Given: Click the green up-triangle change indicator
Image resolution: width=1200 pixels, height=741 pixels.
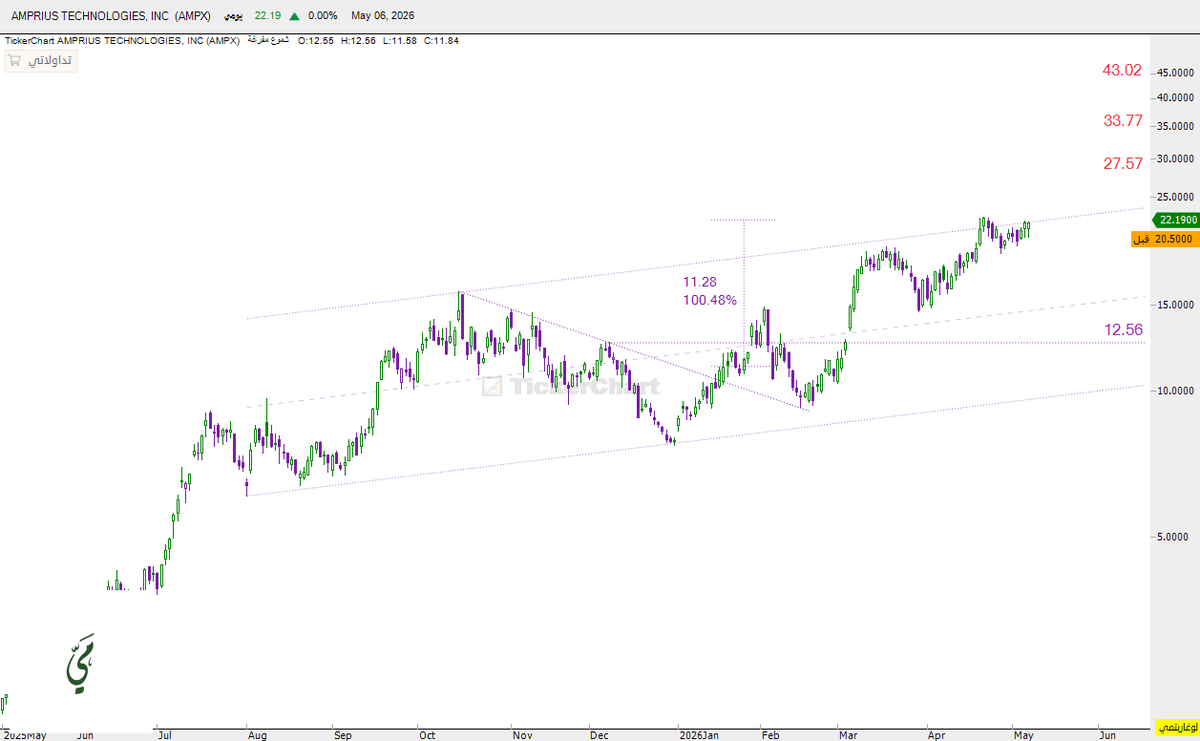Looking at the screenshot, I should click(294, 16).
